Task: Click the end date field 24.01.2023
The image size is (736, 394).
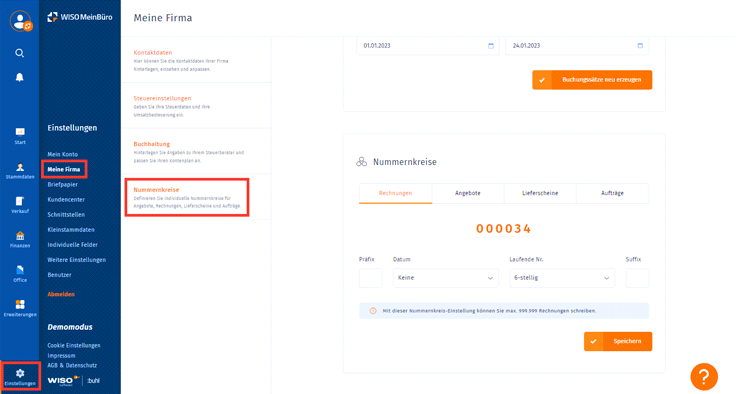Action: (577, 46)
